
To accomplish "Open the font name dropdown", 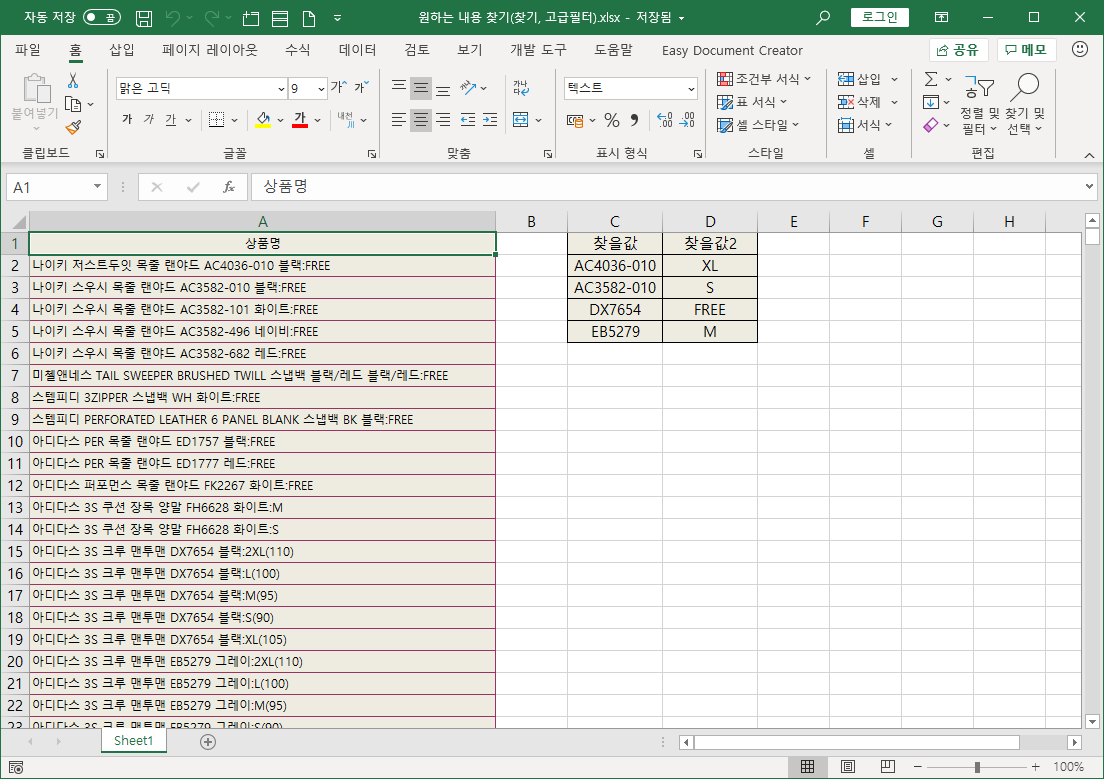I will pos(281,89).
